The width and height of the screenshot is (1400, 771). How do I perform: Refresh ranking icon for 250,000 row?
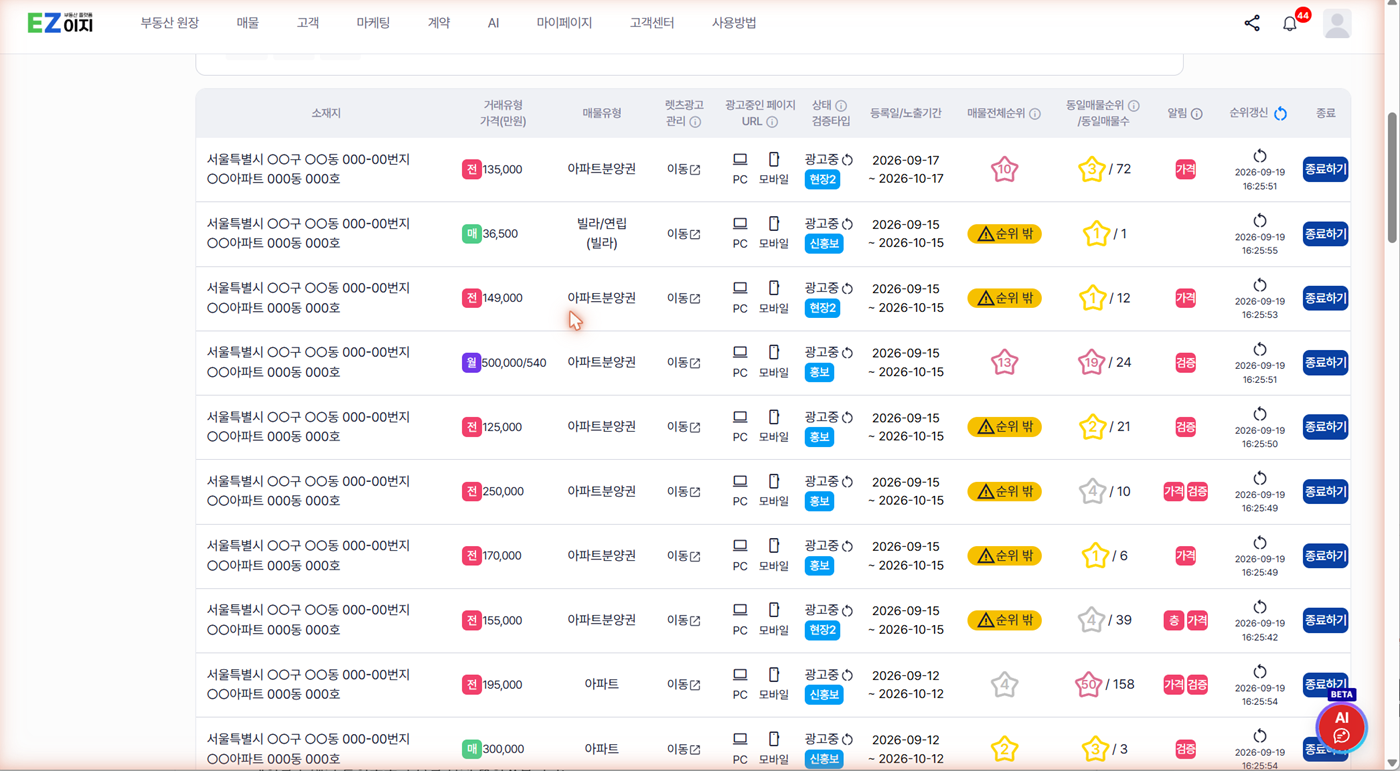[1260, 479]
